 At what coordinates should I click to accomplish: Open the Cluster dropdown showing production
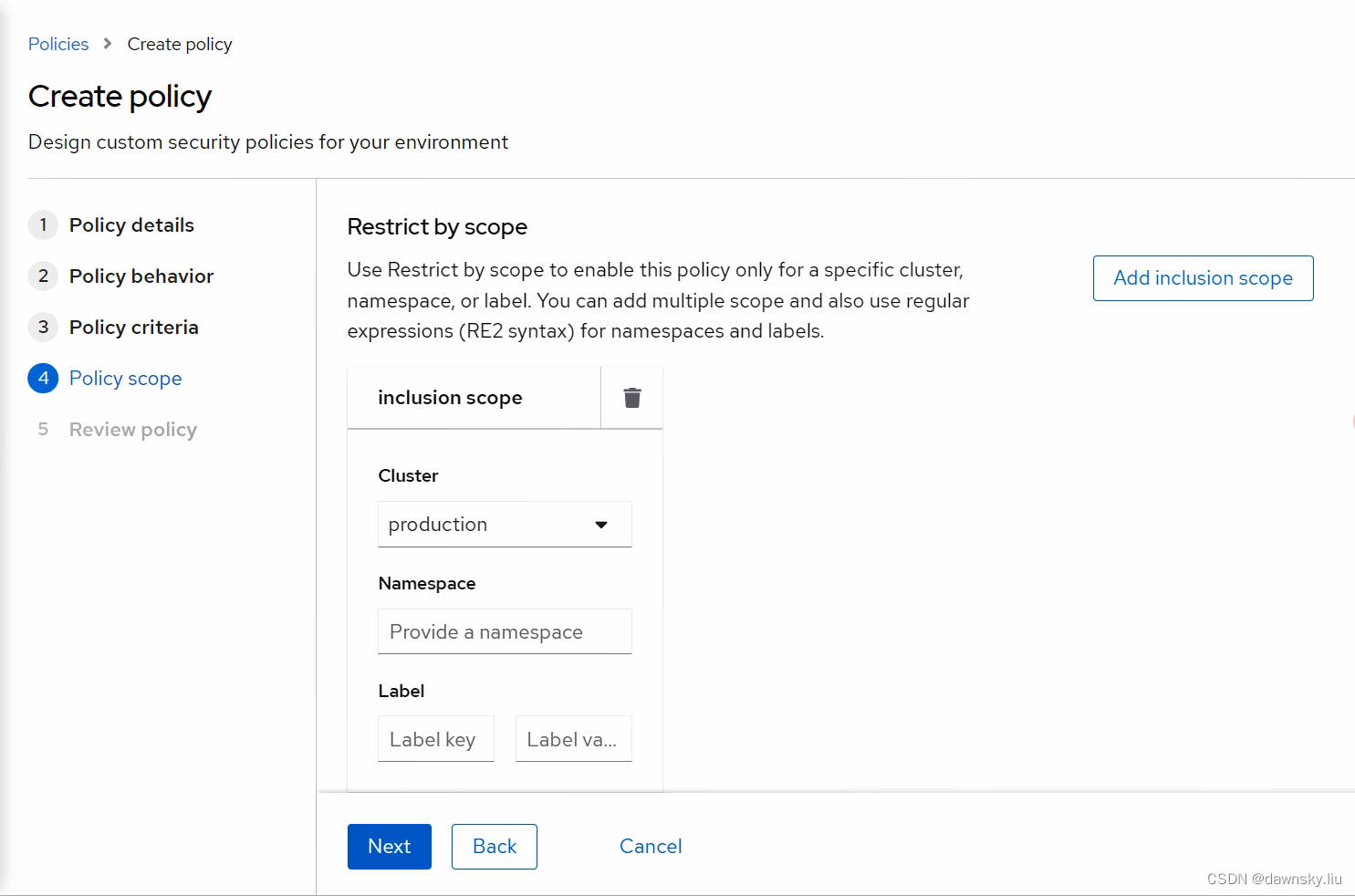pos(505,525)
